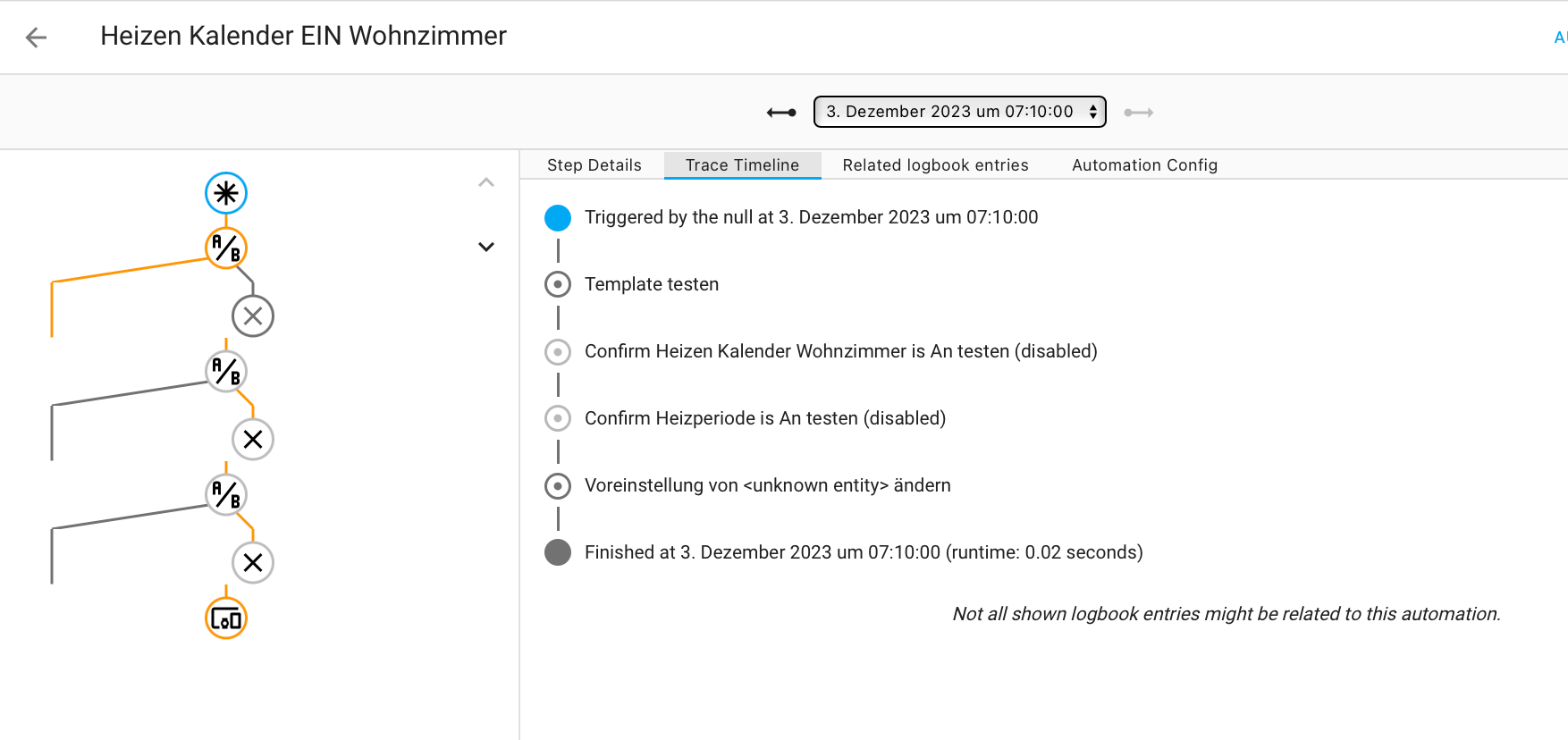Click the second X condition node
This screenshot has height=740, width=1568.
[253, 440]
